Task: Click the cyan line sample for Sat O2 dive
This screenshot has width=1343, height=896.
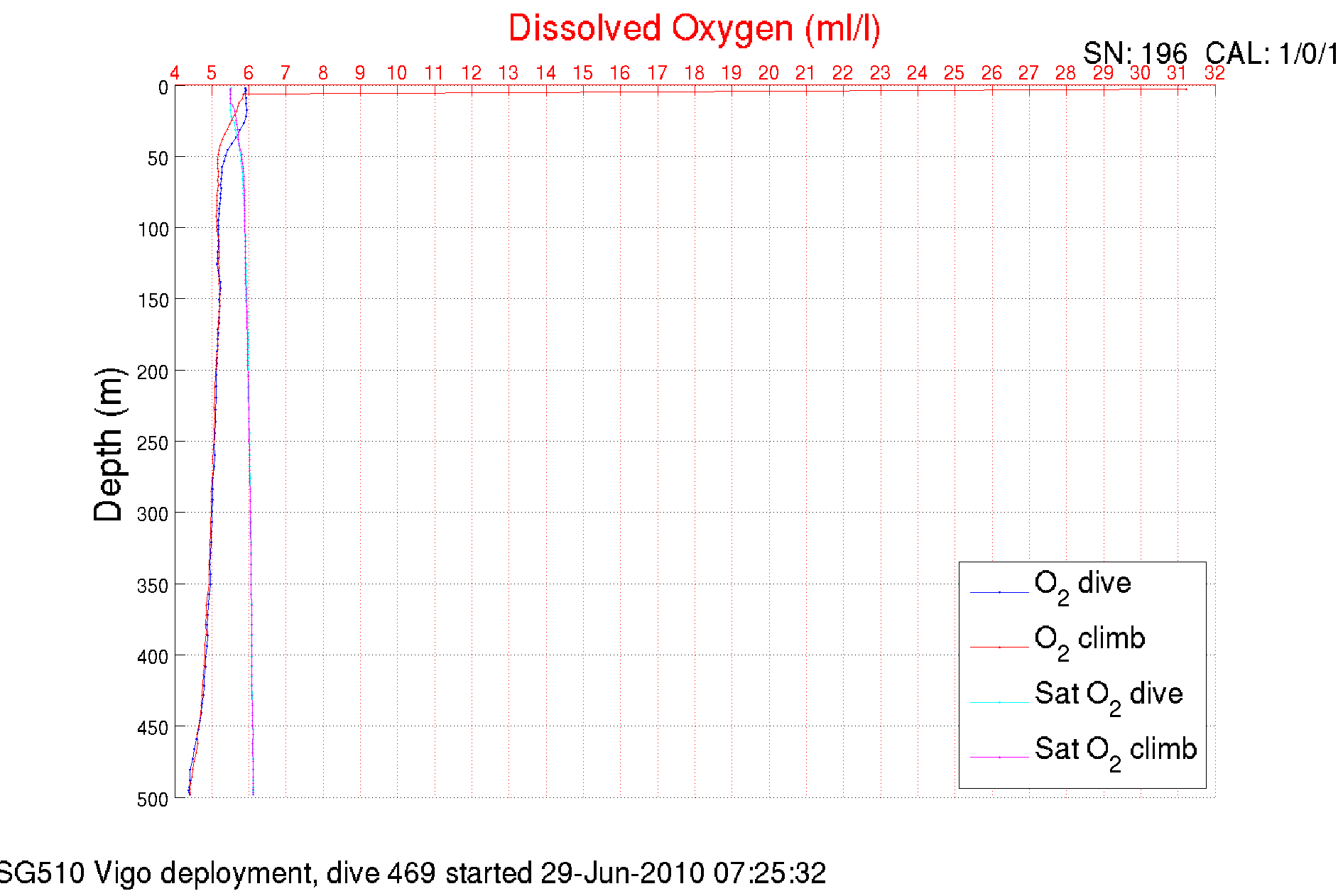Action: [x=999, y=702]
